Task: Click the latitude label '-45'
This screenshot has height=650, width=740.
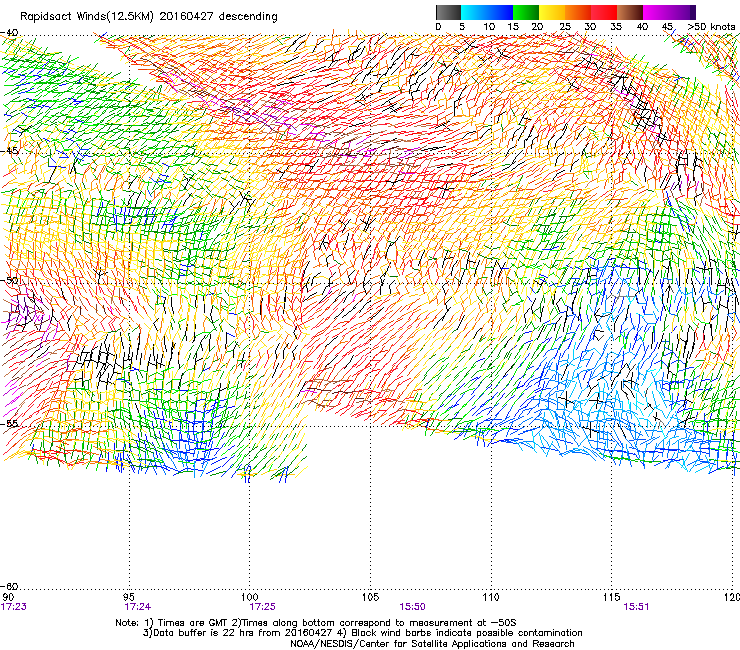Action: click(x=9, y=151)
